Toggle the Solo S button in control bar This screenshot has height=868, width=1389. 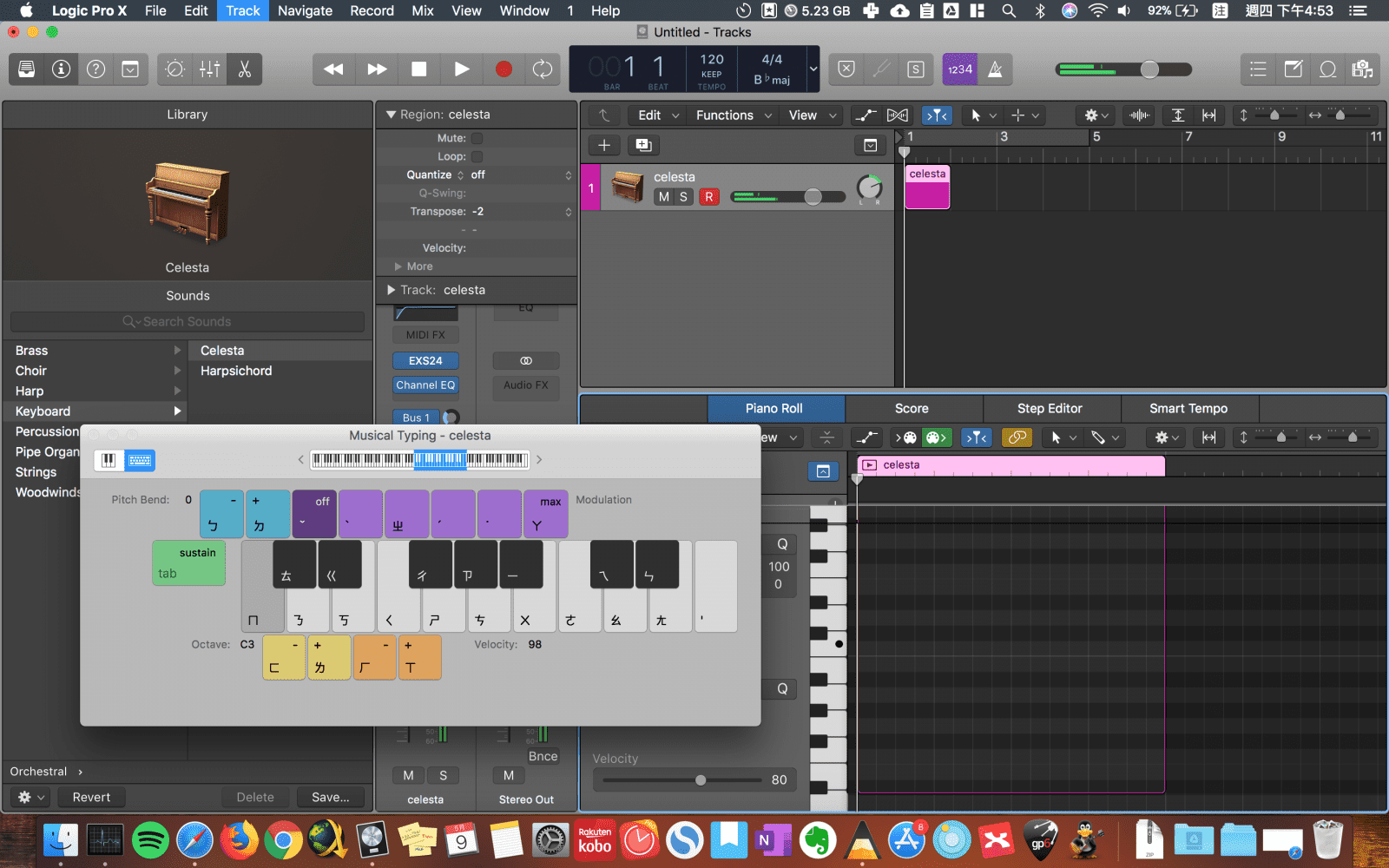[916, 69]
